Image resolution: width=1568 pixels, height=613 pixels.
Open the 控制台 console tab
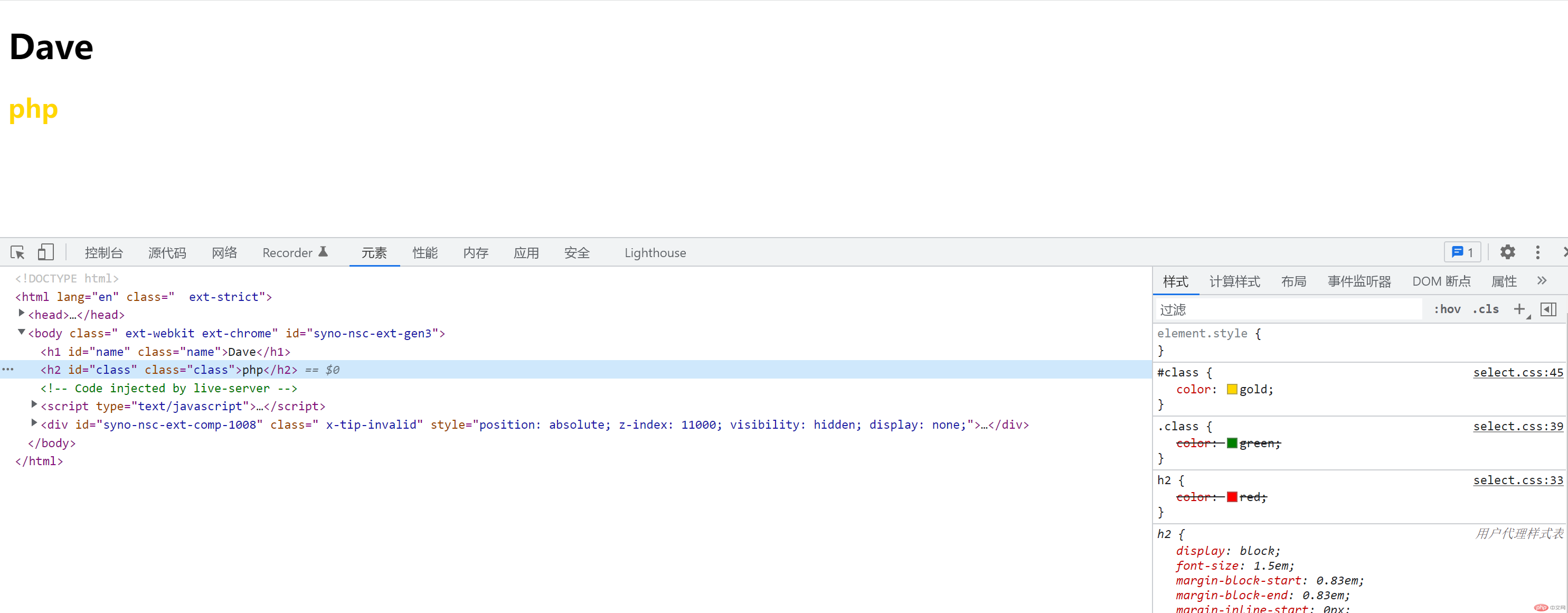104,252
